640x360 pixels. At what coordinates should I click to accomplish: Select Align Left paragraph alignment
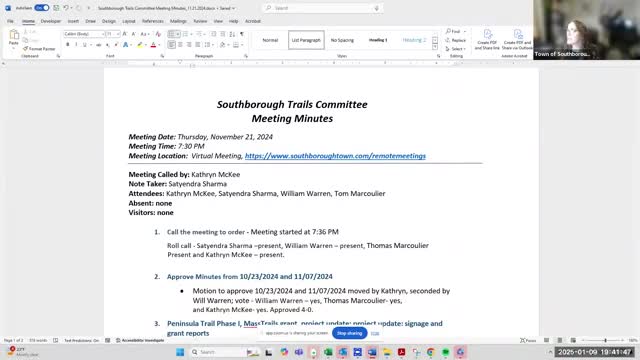click(x=171, y=44)
